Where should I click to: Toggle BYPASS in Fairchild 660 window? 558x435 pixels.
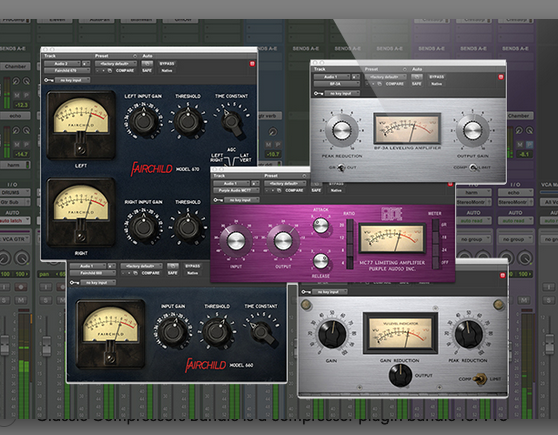coord(193,266)
